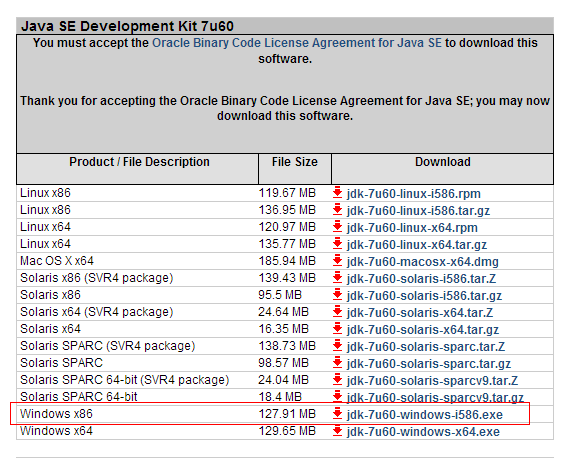Download jdk-7u60-solaris-sparcv9.tar.gz file link
This screenshot has height=458, width=568.
(435, 398)
